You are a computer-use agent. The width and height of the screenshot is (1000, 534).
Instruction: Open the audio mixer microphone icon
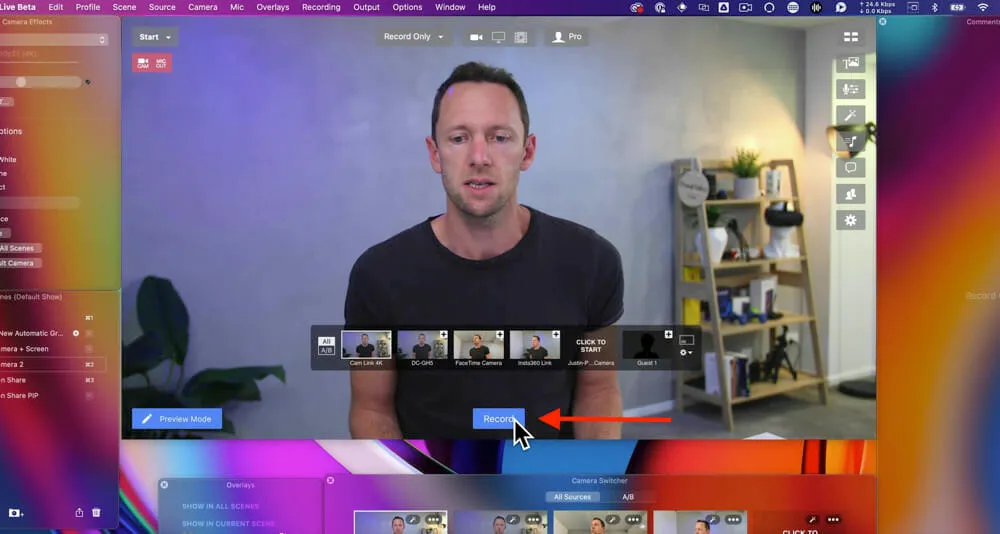851,90
